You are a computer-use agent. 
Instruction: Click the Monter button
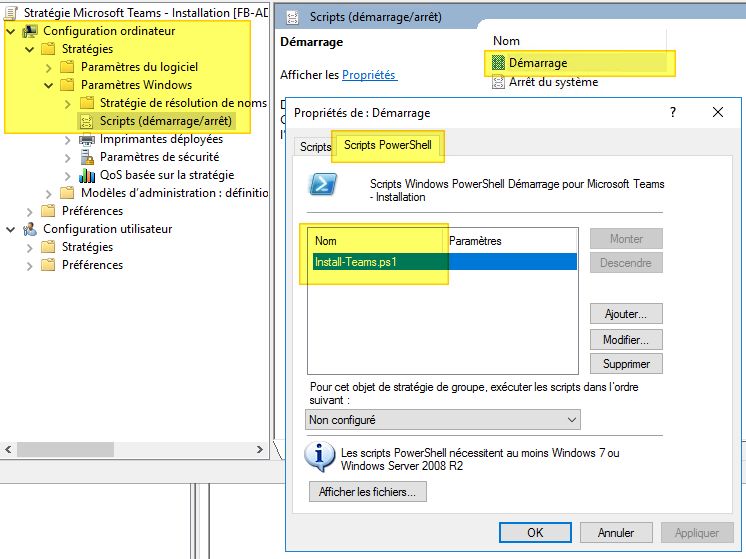[x=626, y=239]
